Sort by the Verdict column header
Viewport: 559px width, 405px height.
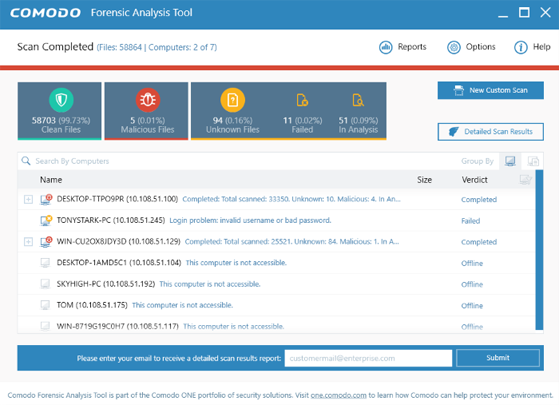(x=474, y=180)
